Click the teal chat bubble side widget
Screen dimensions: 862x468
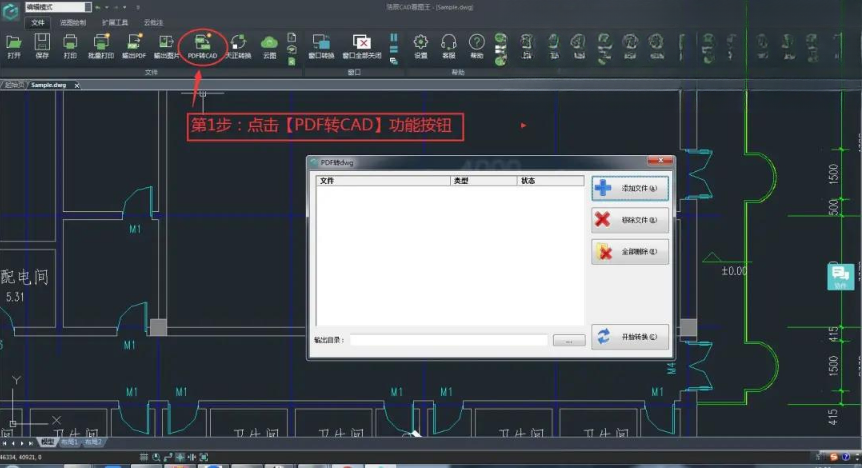point(841,277)
